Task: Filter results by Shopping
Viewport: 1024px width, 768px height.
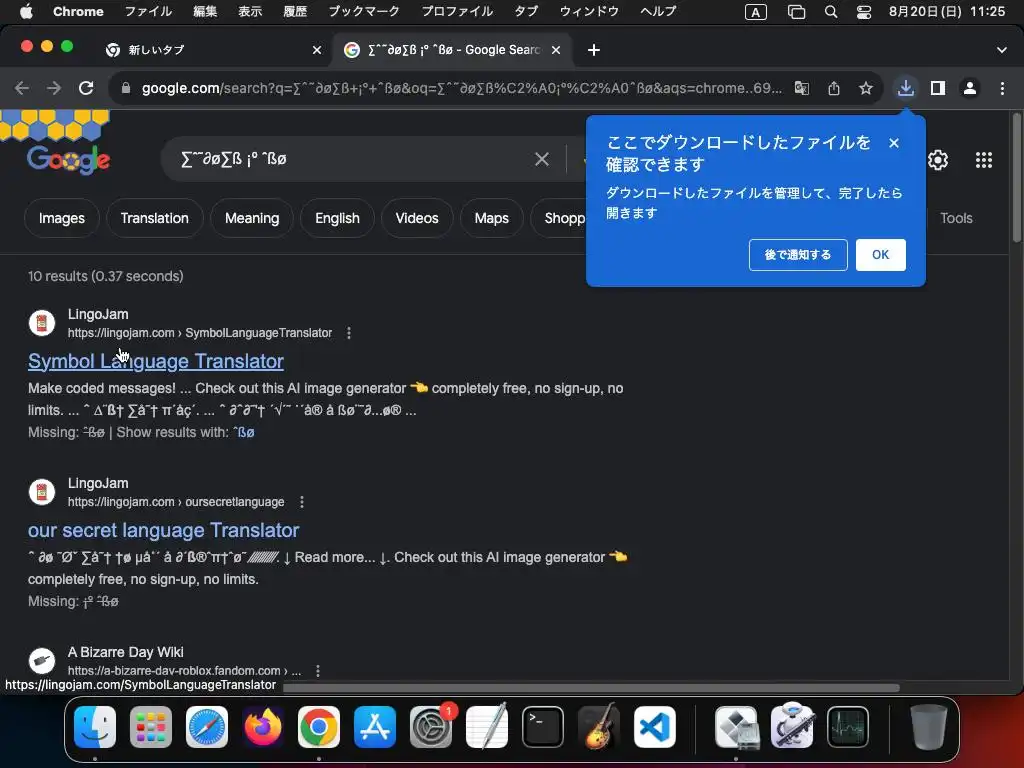Action: click(560, 218)
